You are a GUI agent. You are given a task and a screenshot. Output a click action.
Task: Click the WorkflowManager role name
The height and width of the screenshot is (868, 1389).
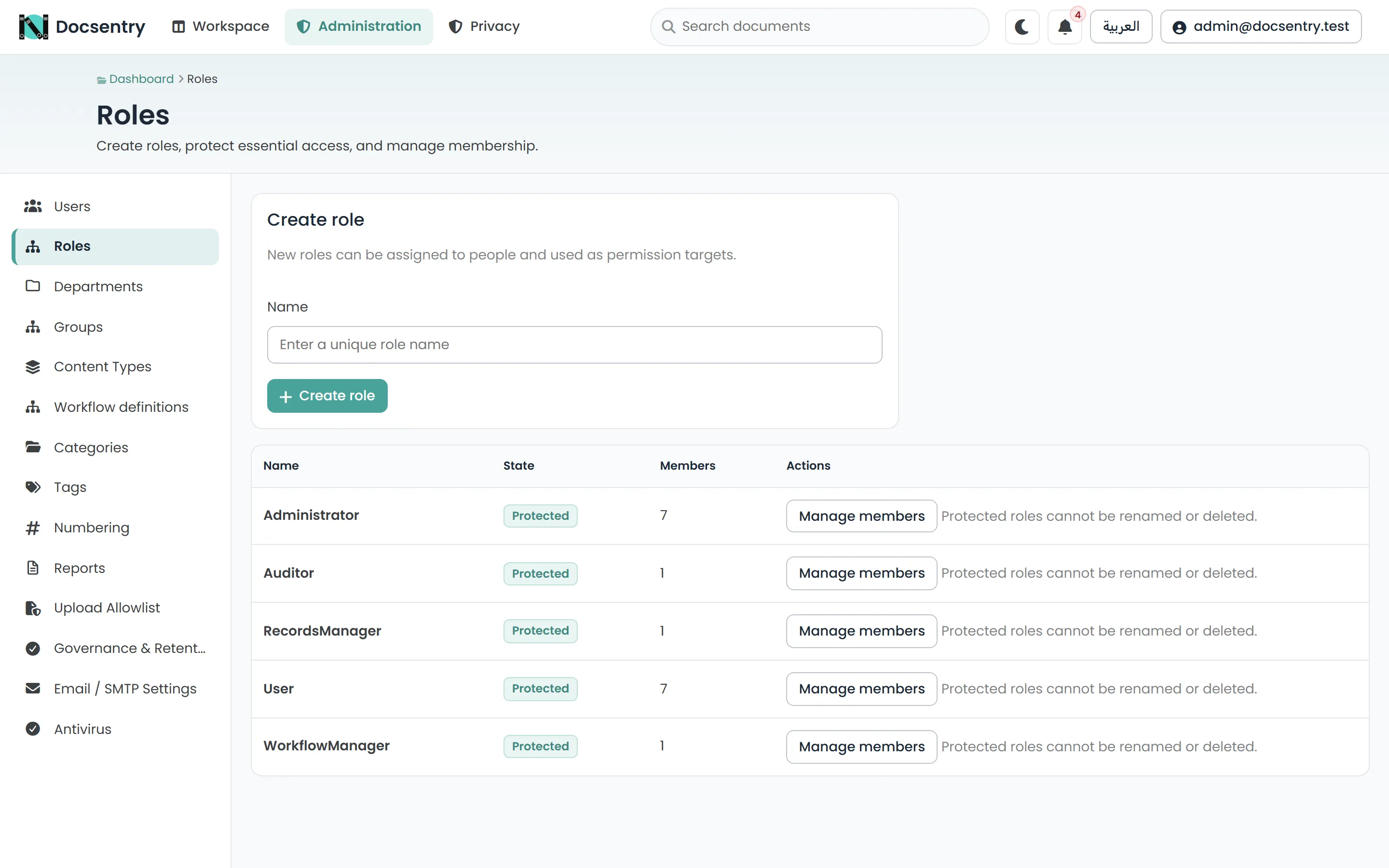(x=327, y=746)
